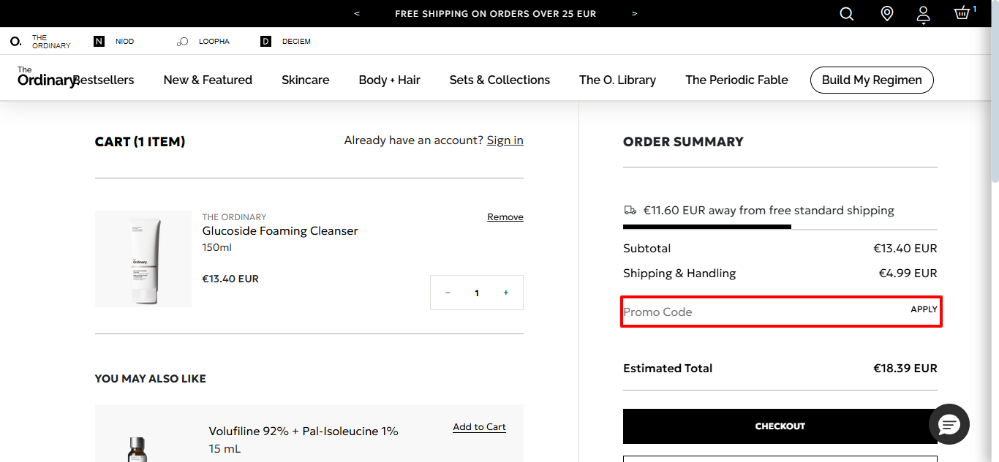Add Volufiline 92% to cart
Viewport: 999px width, 462px height.
(x=479, y=427)
